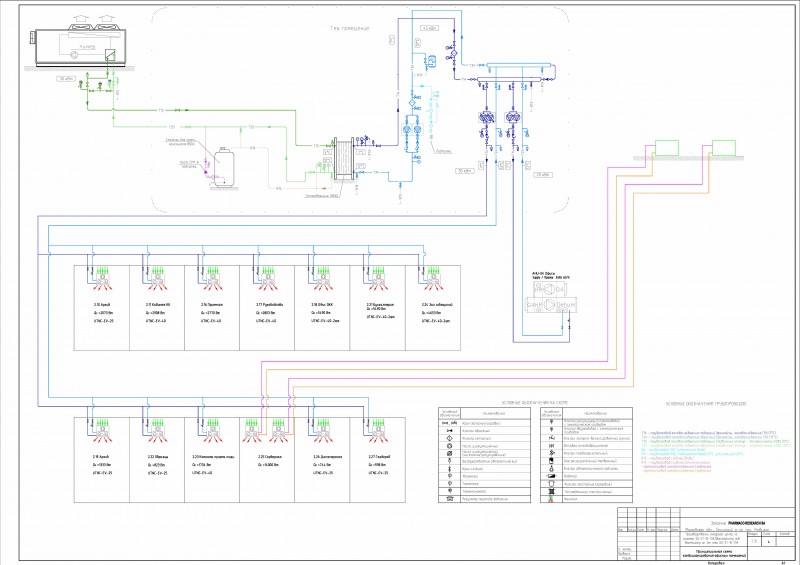
Task: Click the manometer symbol in legend
Action: (x=449, y=476)
